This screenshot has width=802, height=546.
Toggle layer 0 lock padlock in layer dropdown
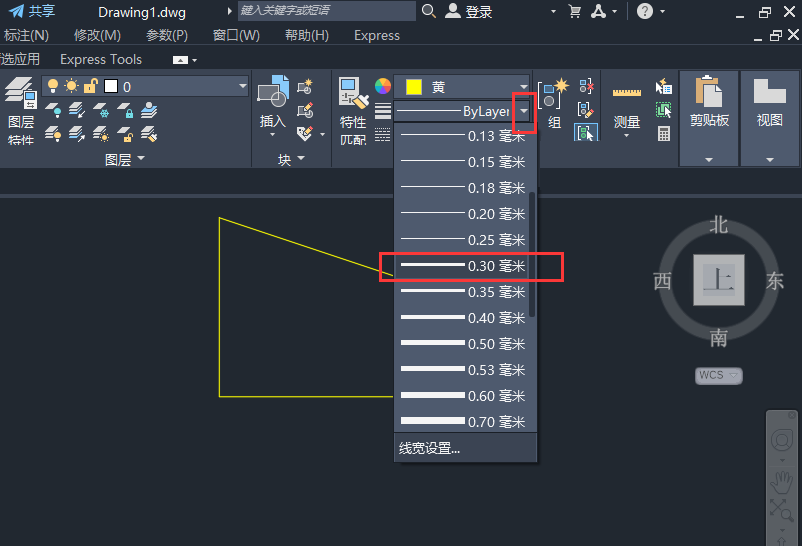coord(91,86)
